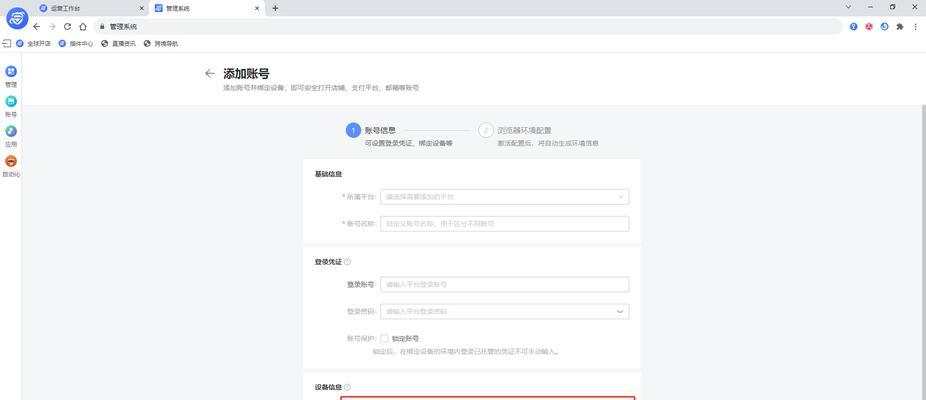Switch to the 运营工作台 tab
This screenshot has height=400, width=926.
pos(90,8)
